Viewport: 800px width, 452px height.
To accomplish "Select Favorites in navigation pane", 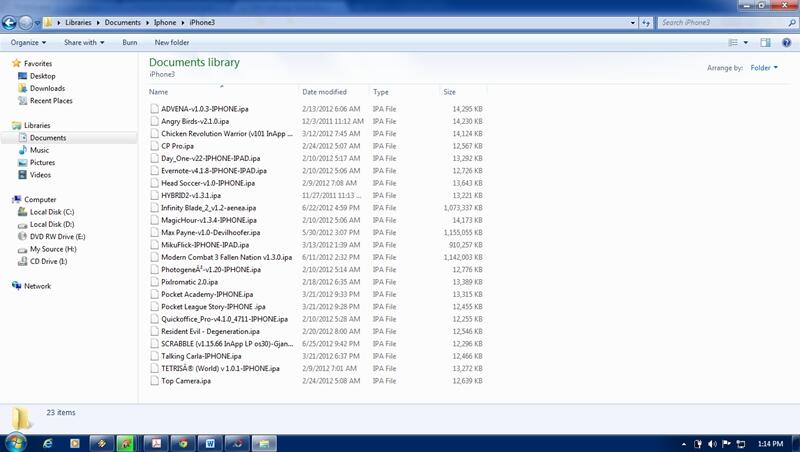I will point(38,63).
